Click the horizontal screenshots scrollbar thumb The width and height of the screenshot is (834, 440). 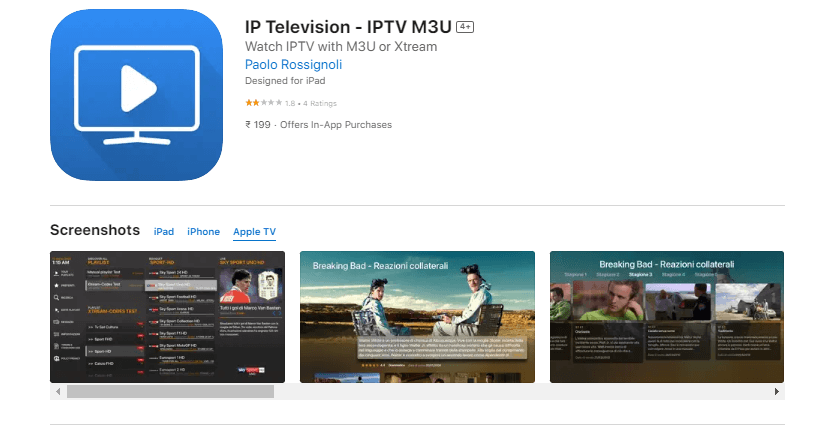(170, 392)
